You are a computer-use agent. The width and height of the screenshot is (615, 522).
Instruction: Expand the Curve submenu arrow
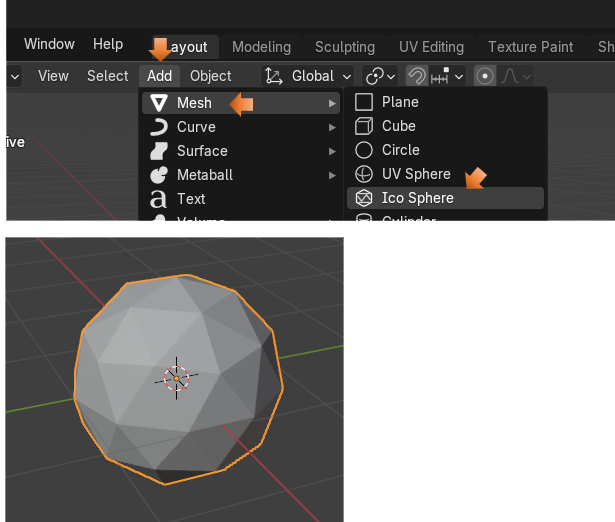[x=332, y=127]
